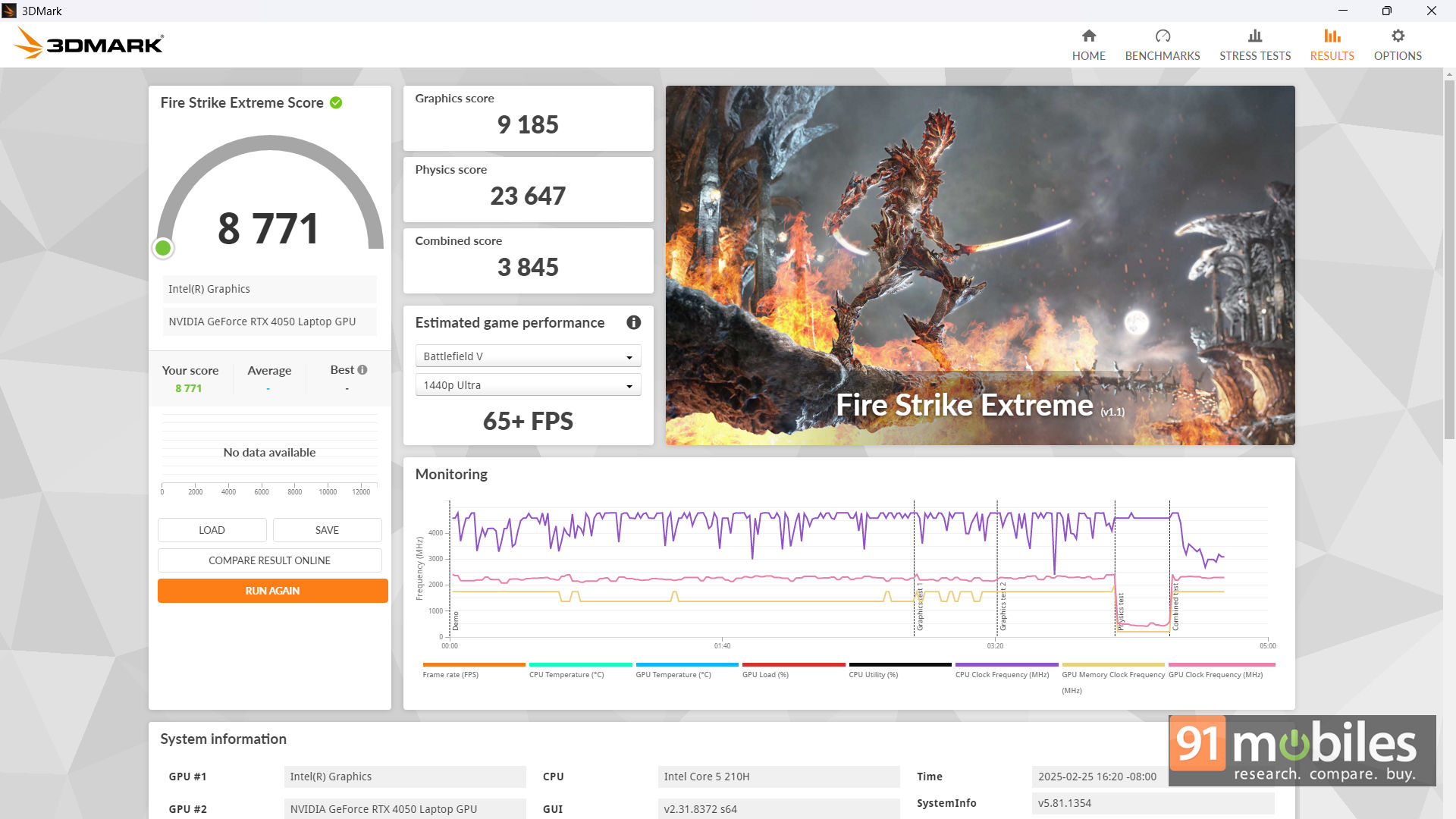
Task: Click the GPU #1 Intel(R) Graphics value field
Action: (x=405, y=777)
